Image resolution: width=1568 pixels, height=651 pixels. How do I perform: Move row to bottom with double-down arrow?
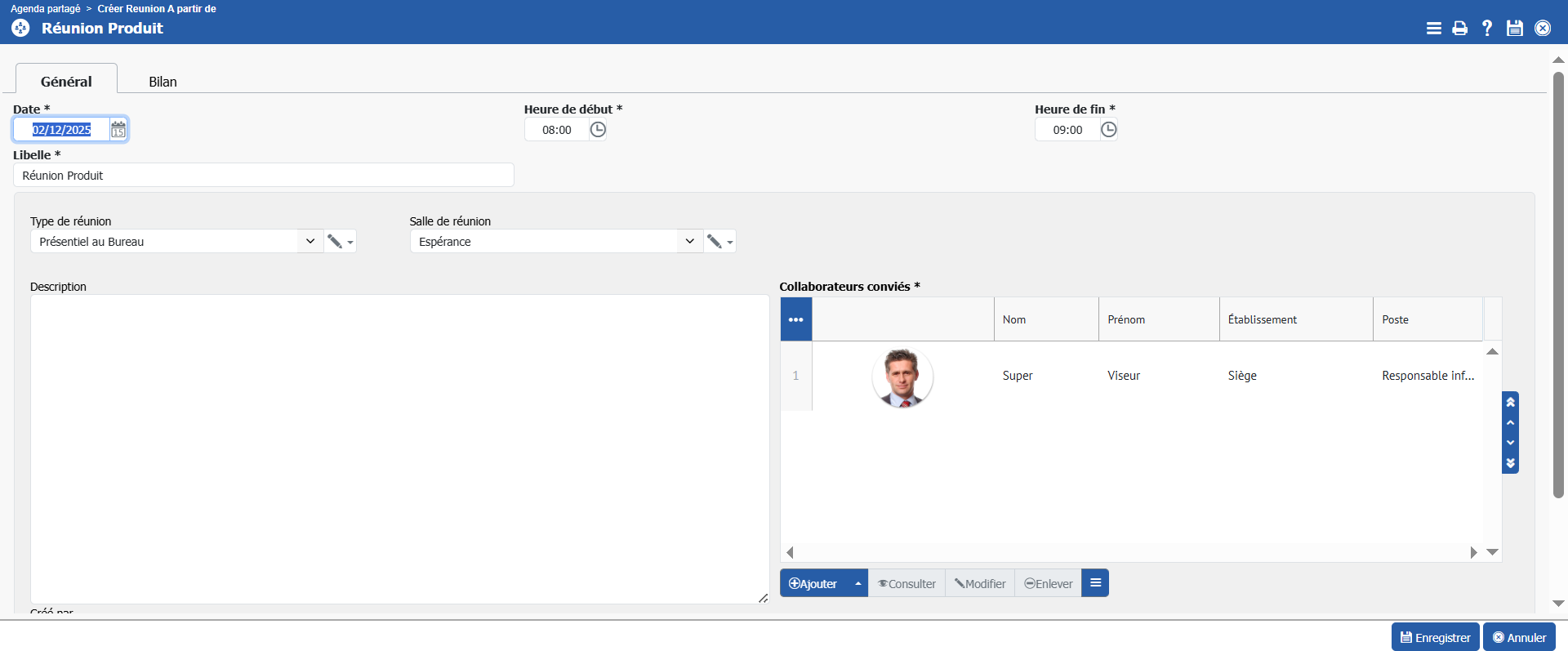coord(1510,463)
